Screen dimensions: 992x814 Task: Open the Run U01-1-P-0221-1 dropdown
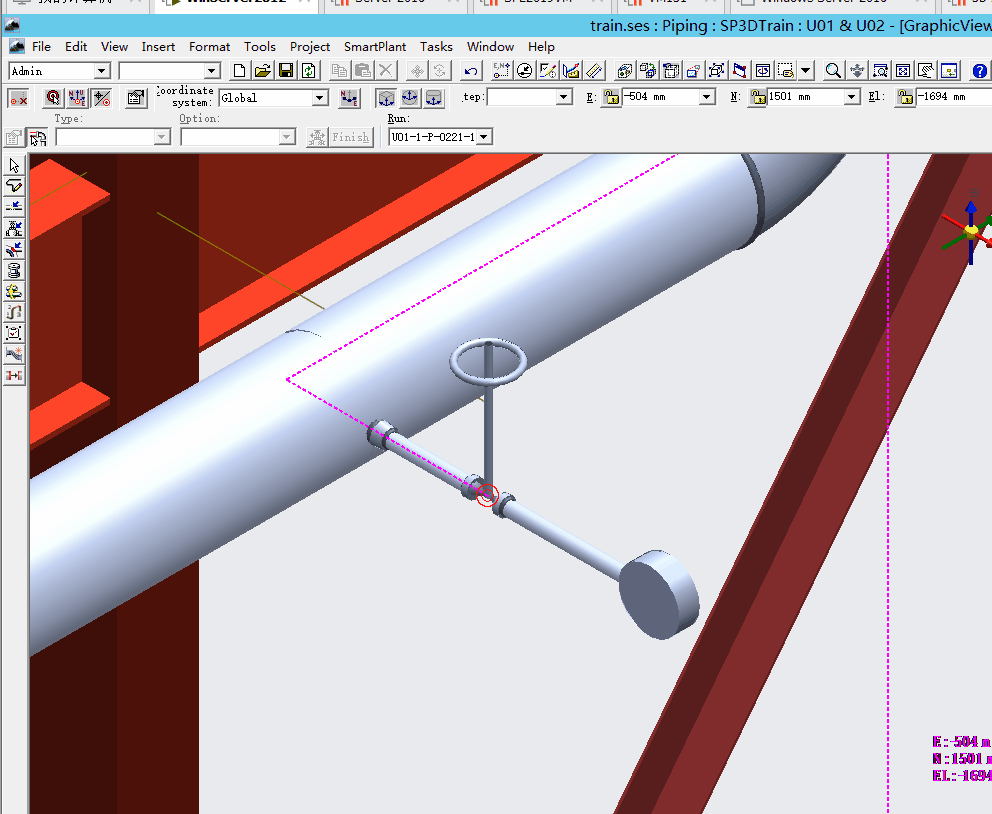tap(484, 137)
